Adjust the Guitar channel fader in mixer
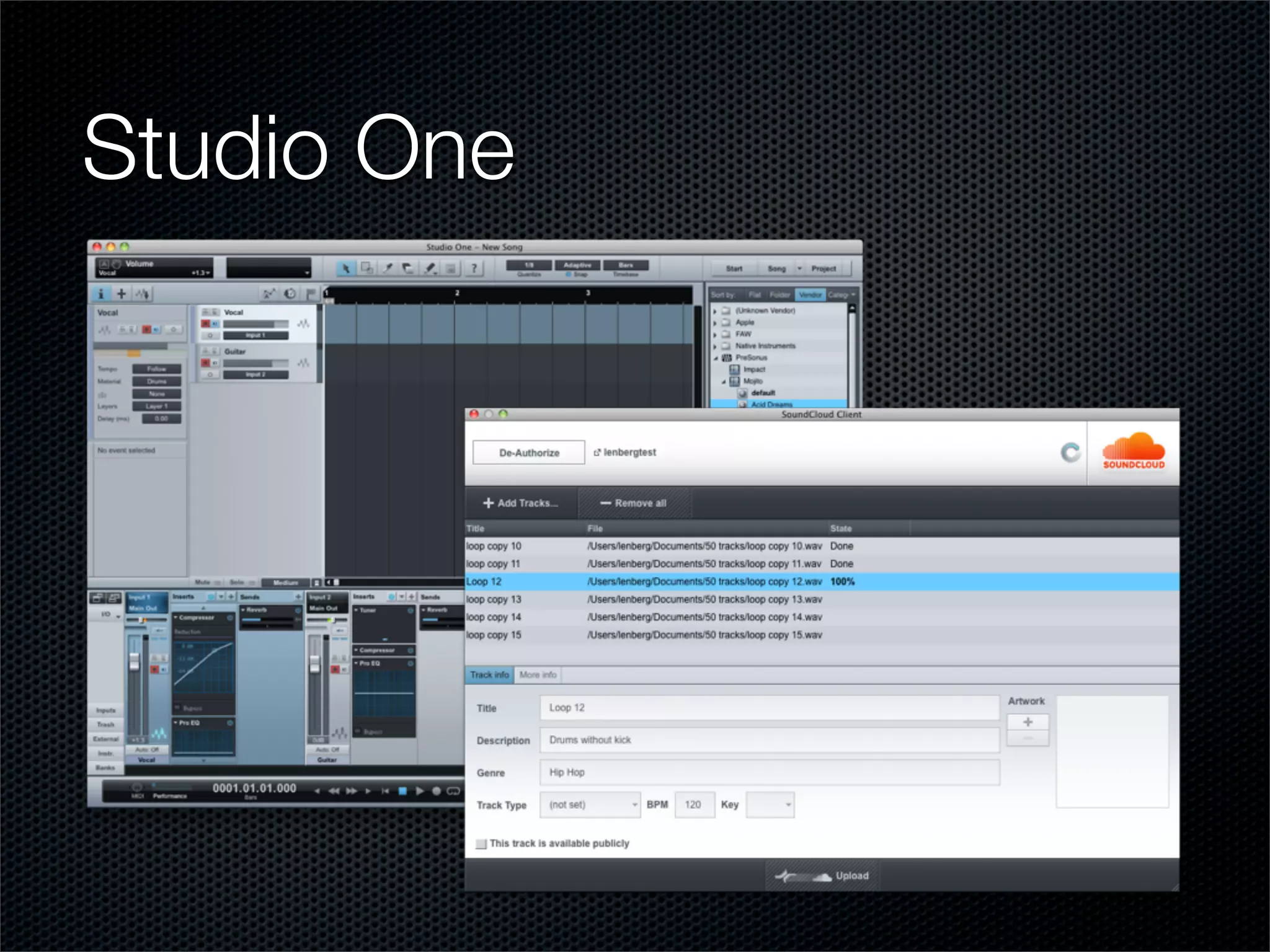 [x=314, y=663]
